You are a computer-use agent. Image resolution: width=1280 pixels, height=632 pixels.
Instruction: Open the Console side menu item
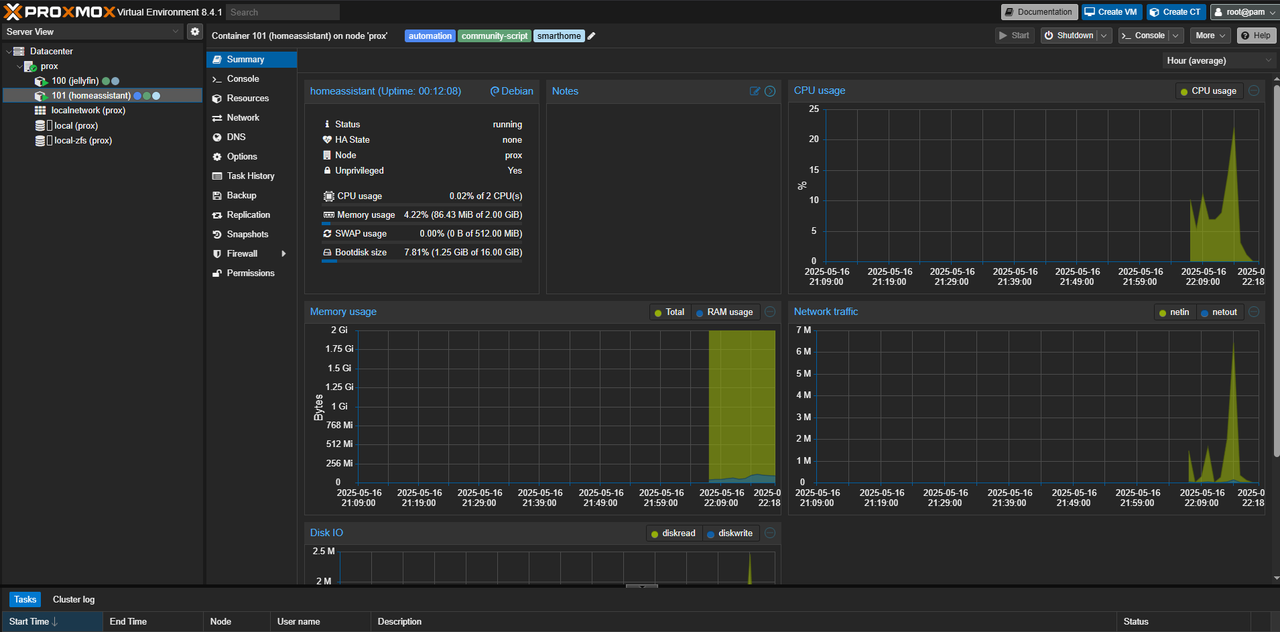click(x=252, y=79)
